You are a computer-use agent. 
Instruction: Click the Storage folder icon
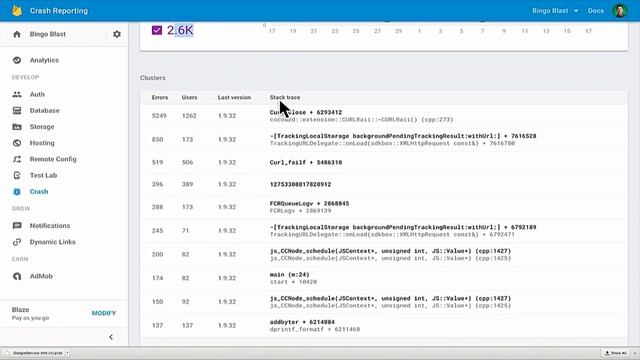point(17,127)
